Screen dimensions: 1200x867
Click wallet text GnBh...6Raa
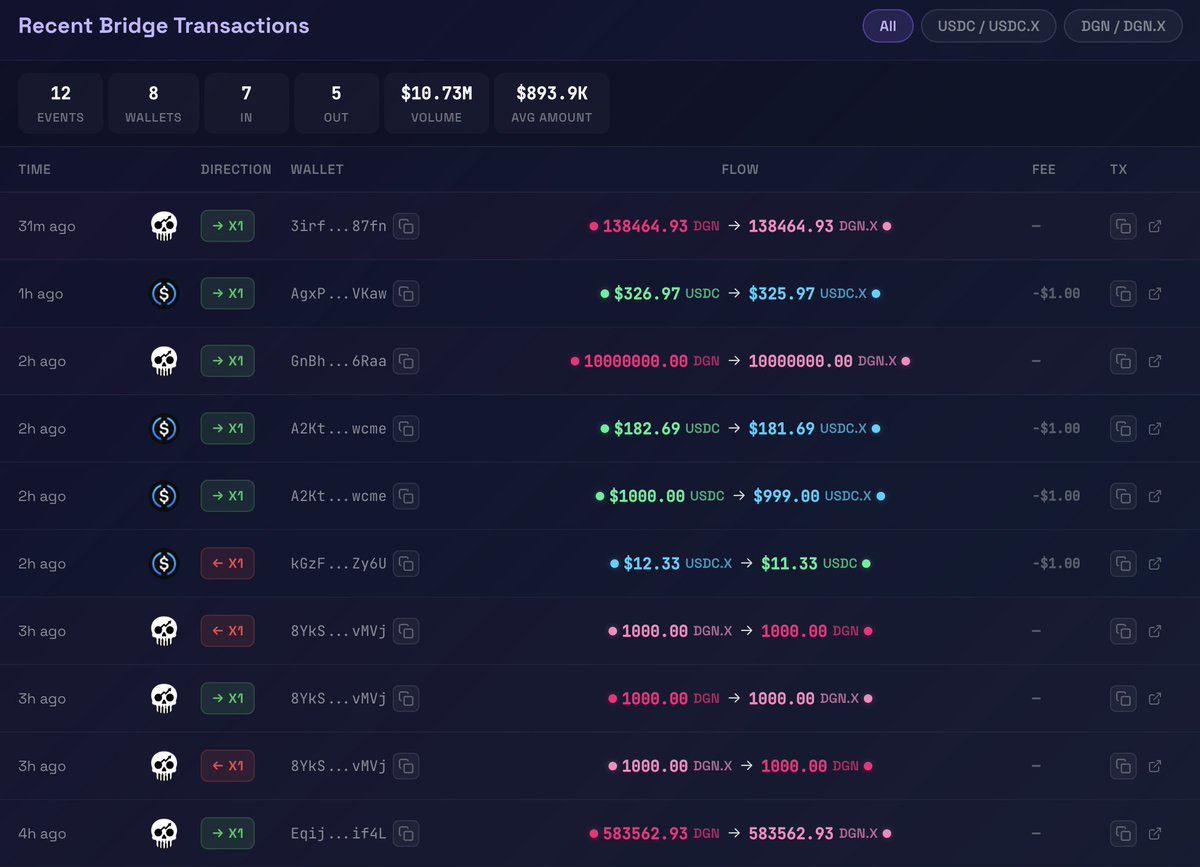click(338, 362)
